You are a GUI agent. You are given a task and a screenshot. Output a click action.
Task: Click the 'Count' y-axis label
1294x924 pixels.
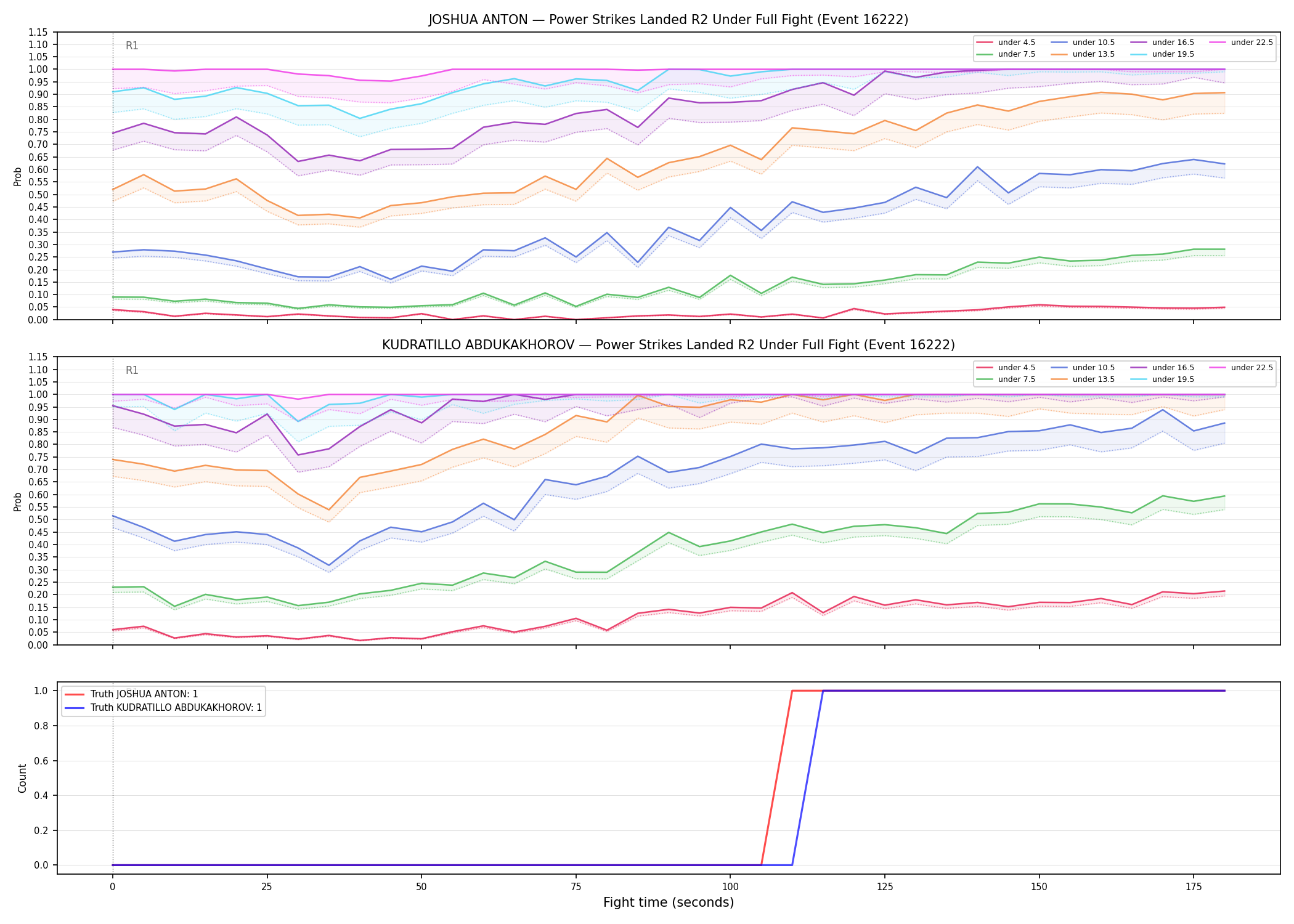(x=22, y=778)
